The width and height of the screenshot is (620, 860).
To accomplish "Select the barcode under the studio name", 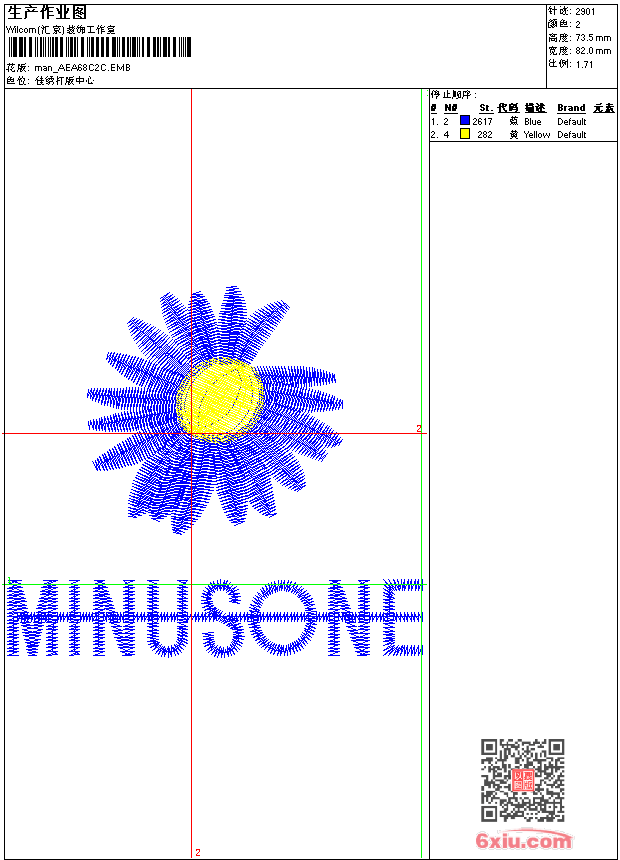I will coord(99,47).
